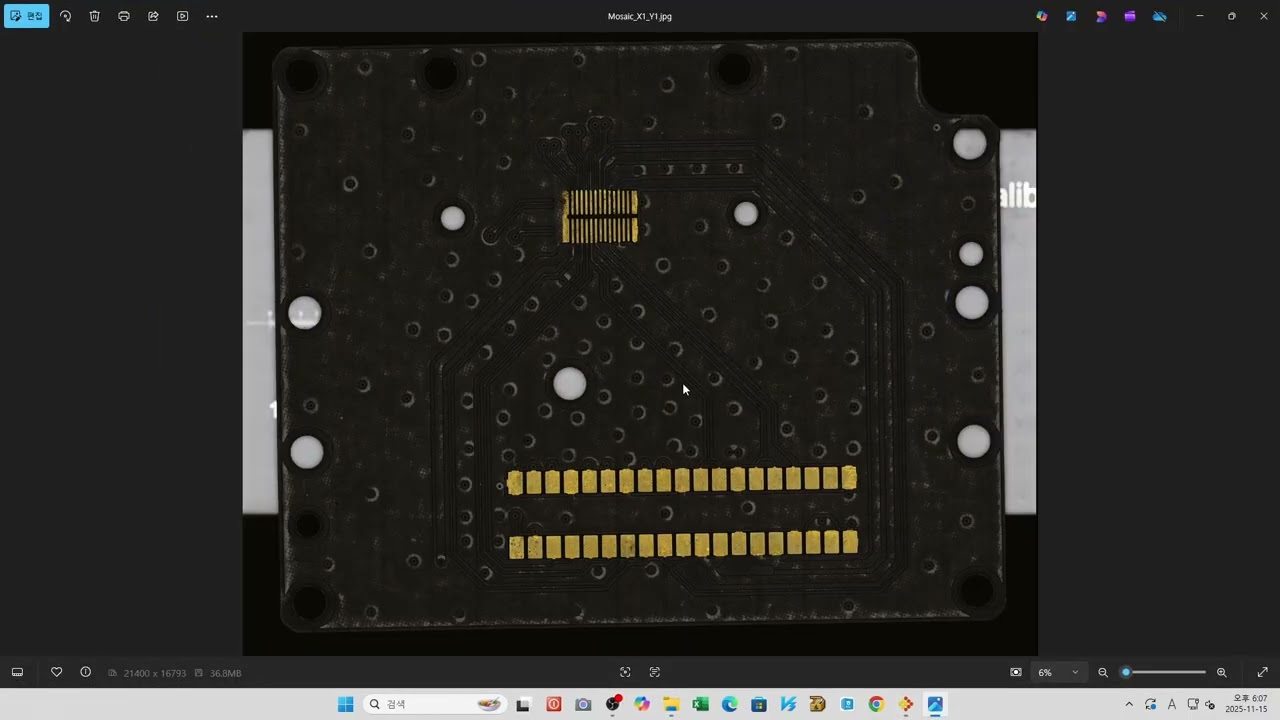
Task: Adjust the zoom slider handle
Action: pyautogui.click(x=1126, y=672)
